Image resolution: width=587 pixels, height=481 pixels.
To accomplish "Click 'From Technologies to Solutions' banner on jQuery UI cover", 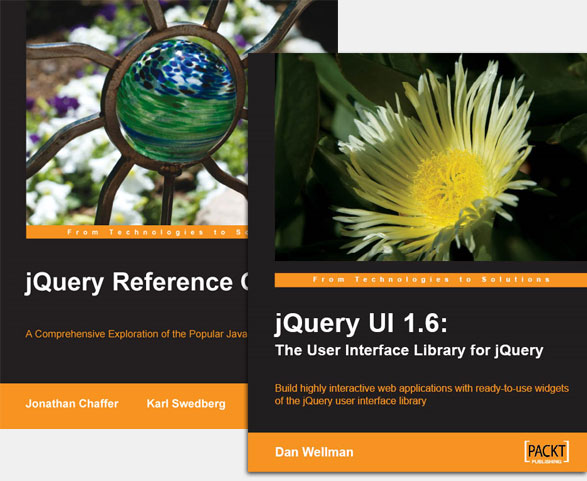I will pos(431,280).
